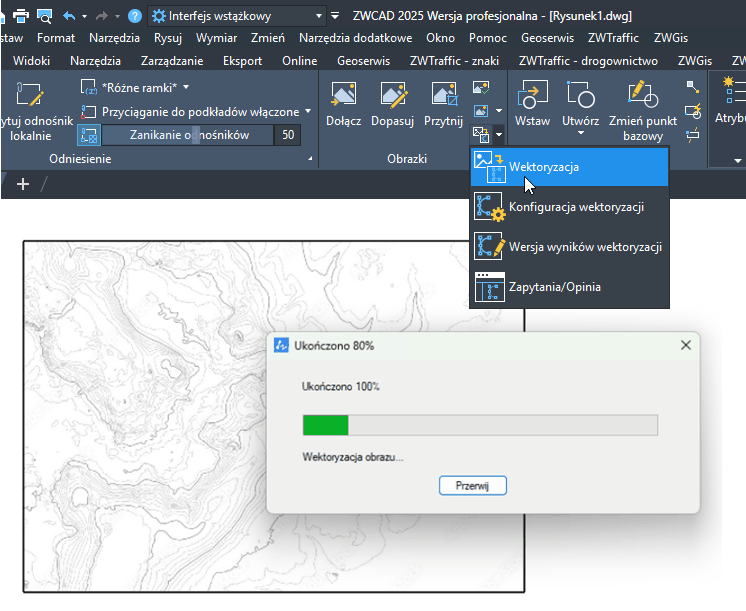Select Wektoryzacja from the dropdown menu
Viewport: 746px width, 611px height.
tap(569, 167)
